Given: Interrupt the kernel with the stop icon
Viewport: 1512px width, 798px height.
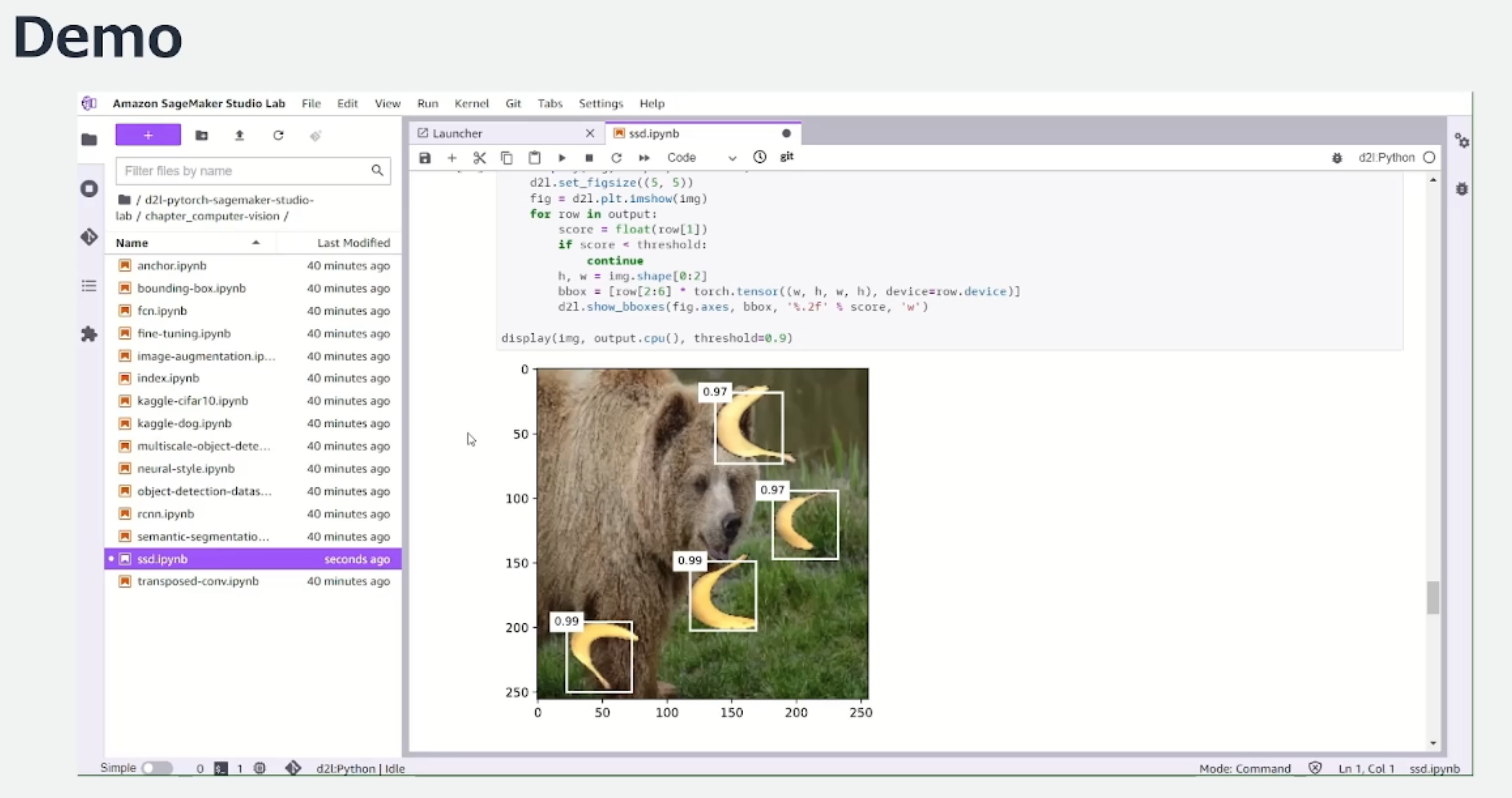Looking at the screenshot, I should [x=589, y=158].
